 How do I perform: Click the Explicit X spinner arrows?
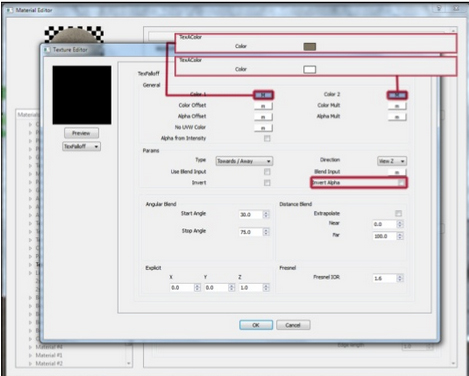pos(197,288)
